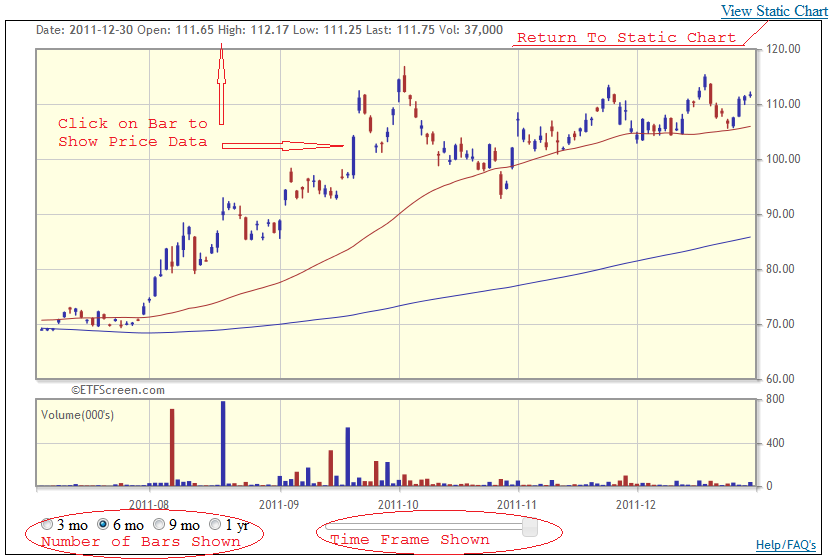
Task: Select the 6 mo radio button
Action: point(103,524)
